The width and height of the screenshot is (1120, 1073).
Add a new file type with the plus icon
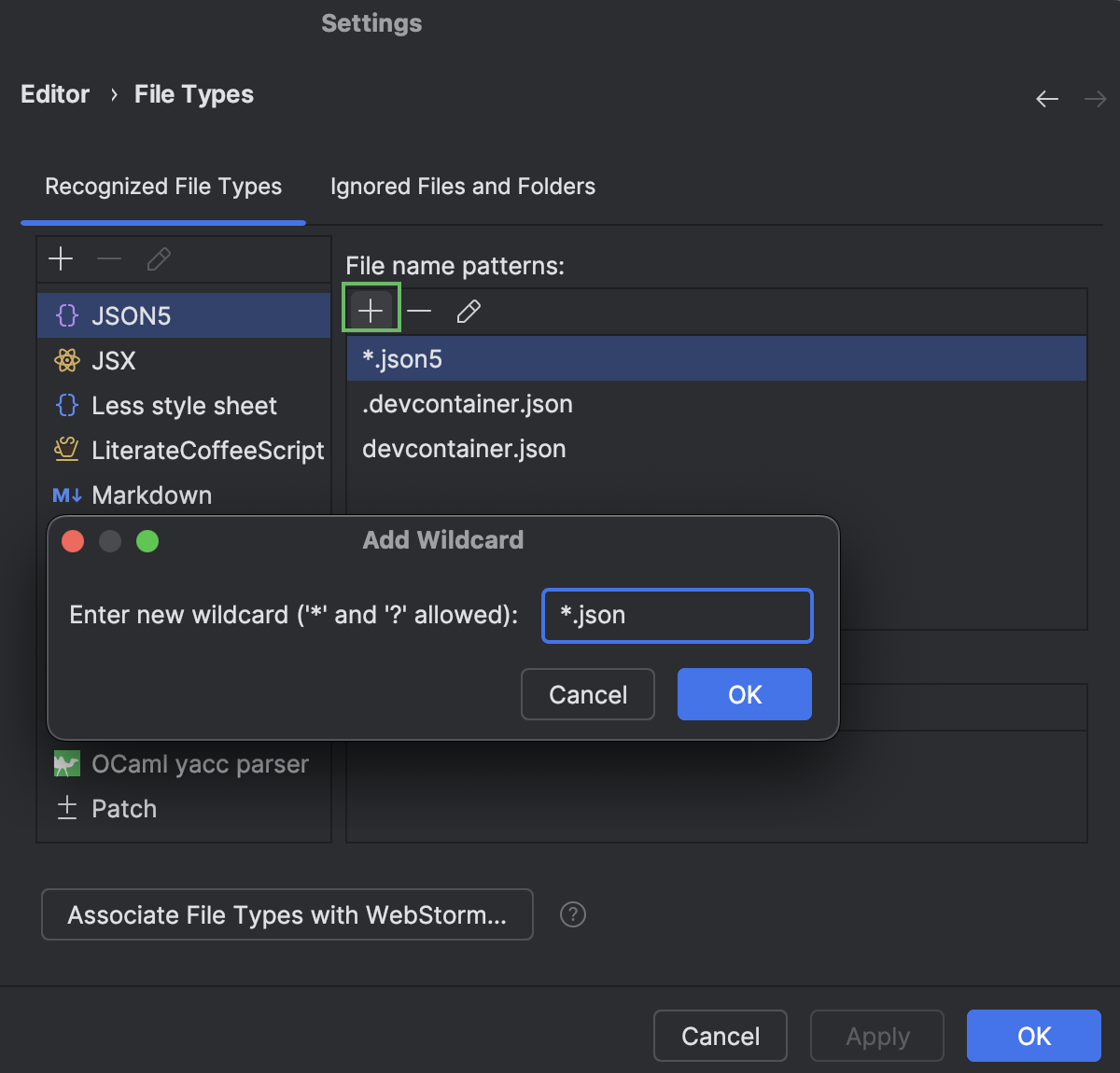point(61,259)
